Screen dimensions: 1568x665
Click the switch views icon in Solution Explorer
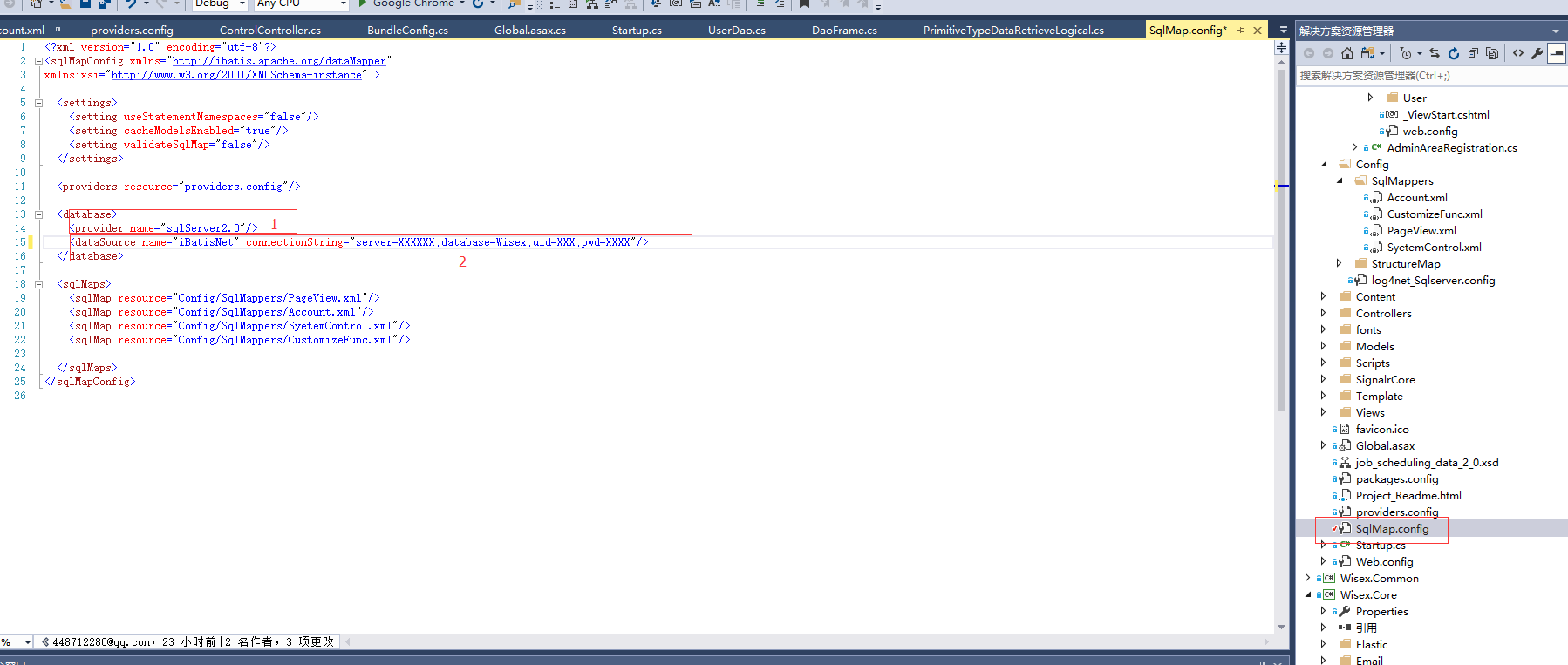pyautogui.click(x=1367, y=53)
